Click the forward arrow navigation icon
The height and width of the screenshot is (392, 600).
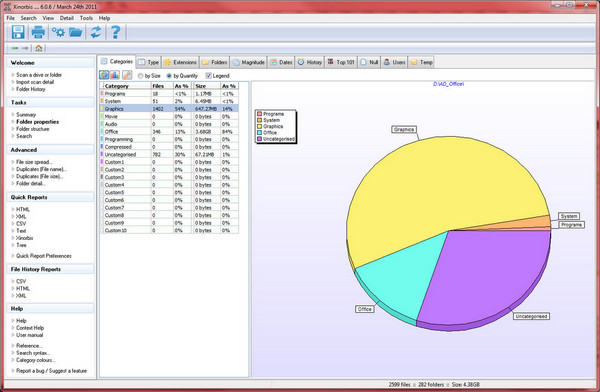point(25,48)
